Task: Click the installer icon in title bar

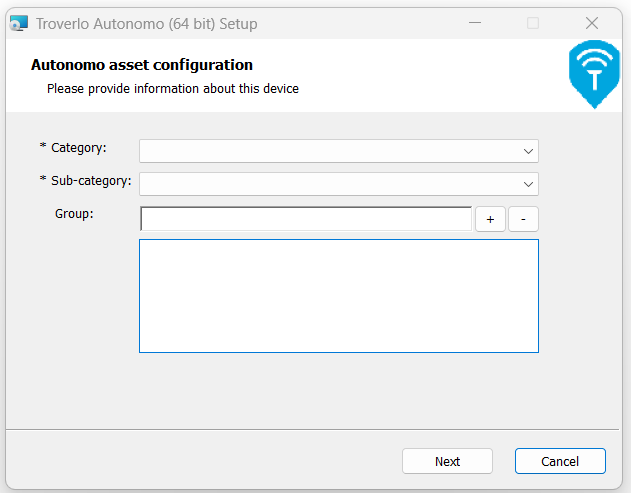Action: (x=19, y=23)
